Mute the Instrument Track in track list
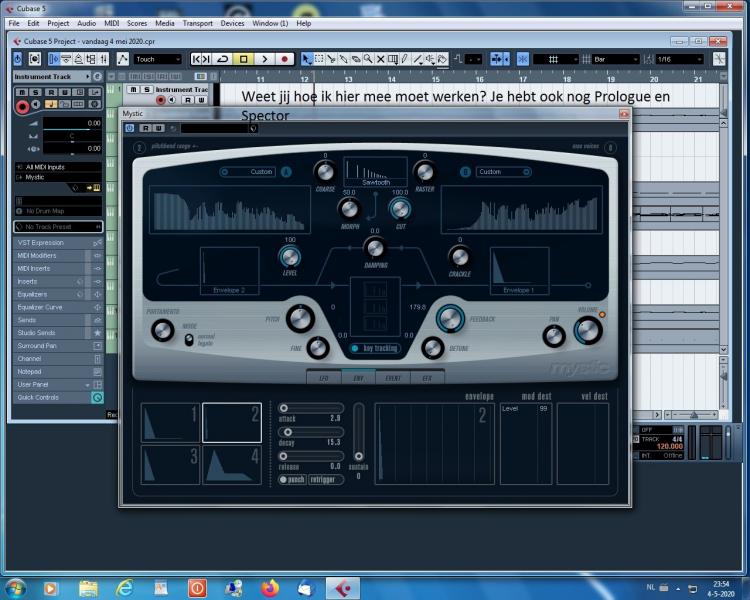This screenshot has height=600, width=750. coord(133,89)
